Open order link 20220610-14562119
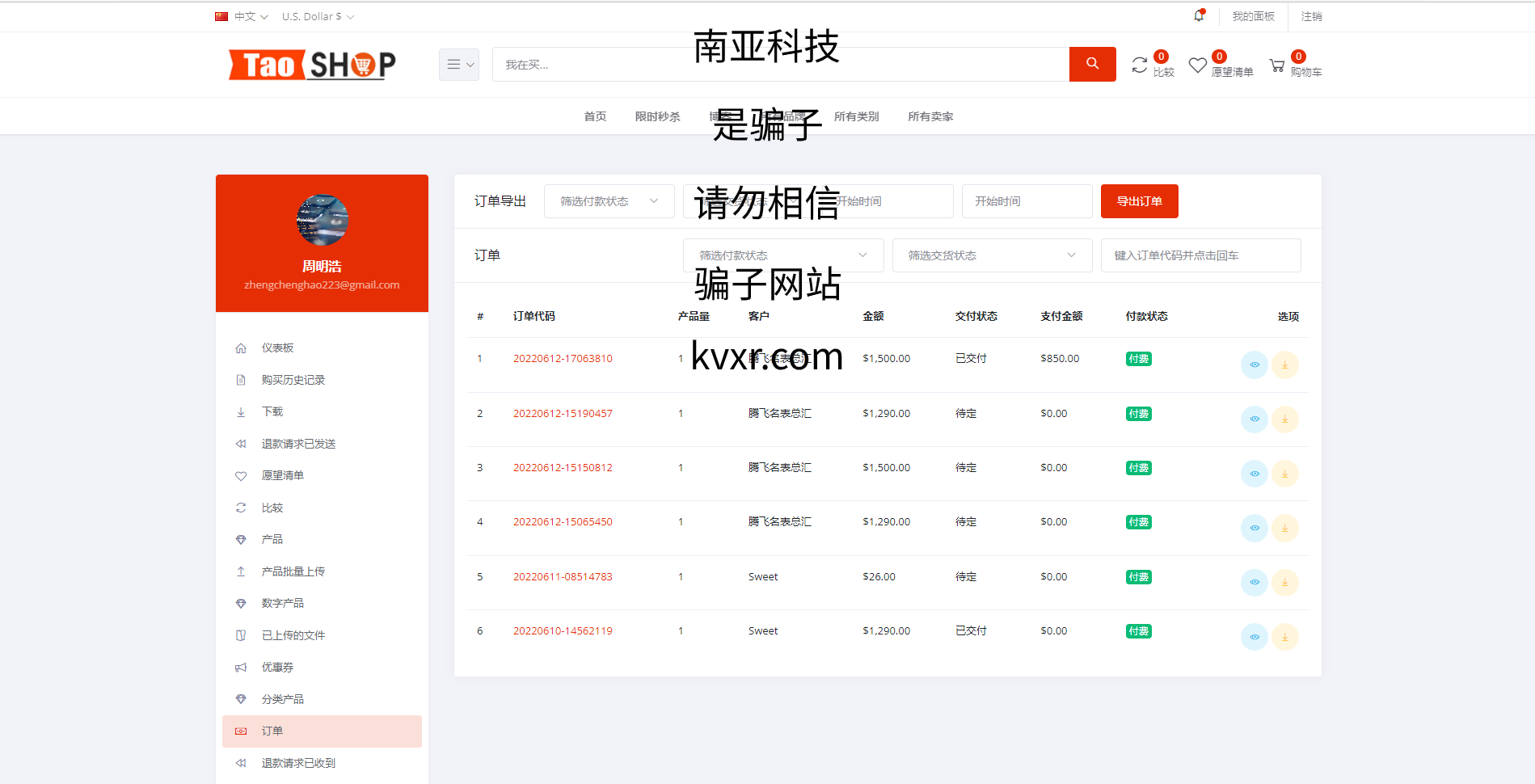Image resolution: width=1535 pixels, height=784 pixels. tap(563, 631)
